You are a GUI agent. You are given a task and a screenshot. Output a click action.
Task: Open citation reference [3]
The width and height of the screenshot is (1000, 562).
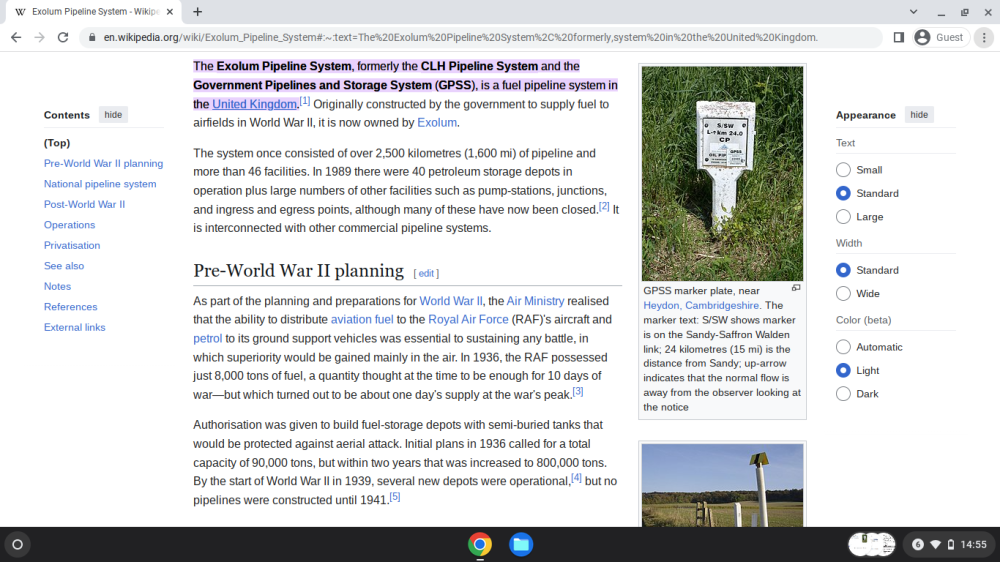click(x=578, y=391)
